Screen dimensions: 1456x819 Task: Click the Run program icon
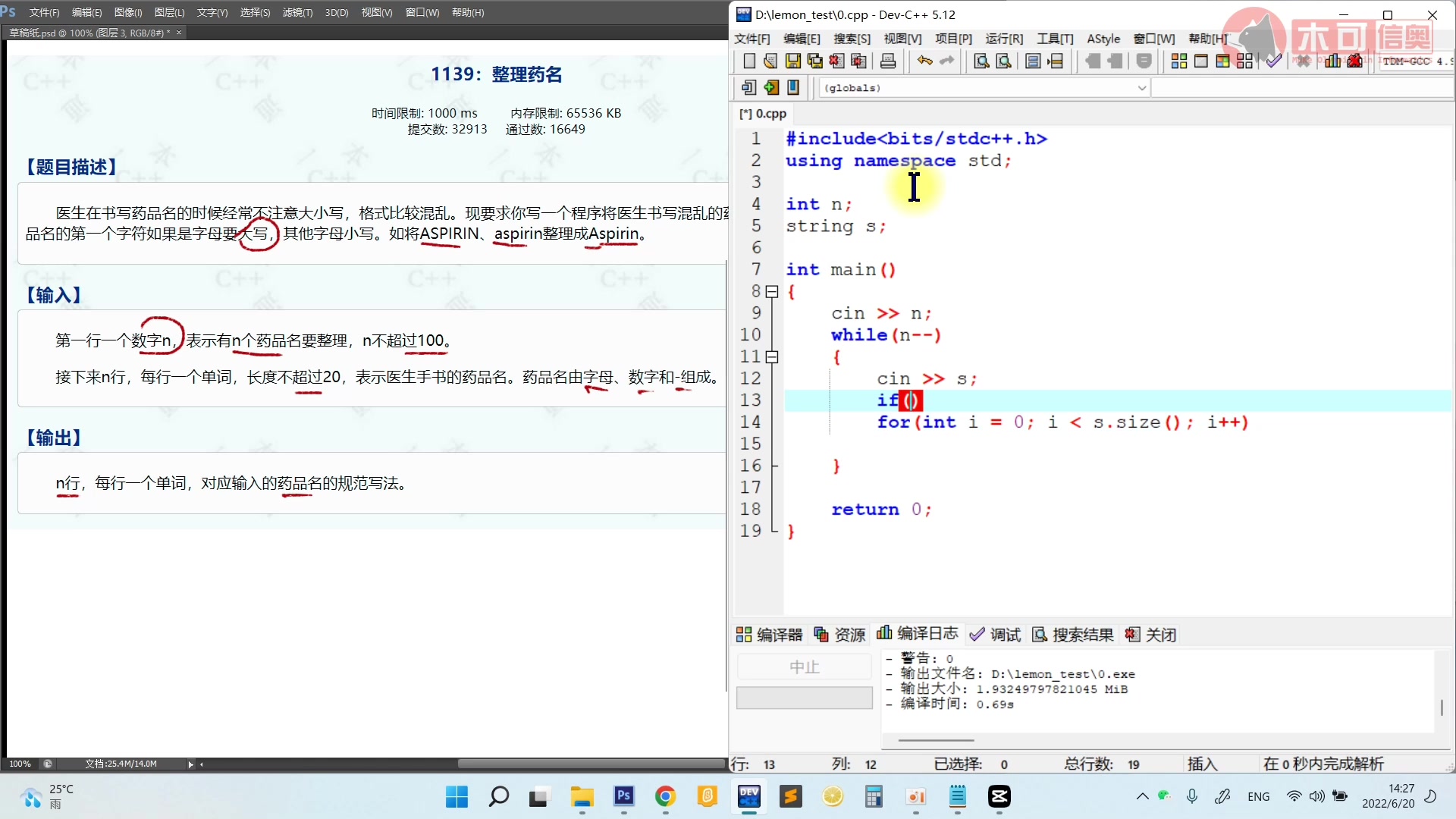coord(1201,61)
